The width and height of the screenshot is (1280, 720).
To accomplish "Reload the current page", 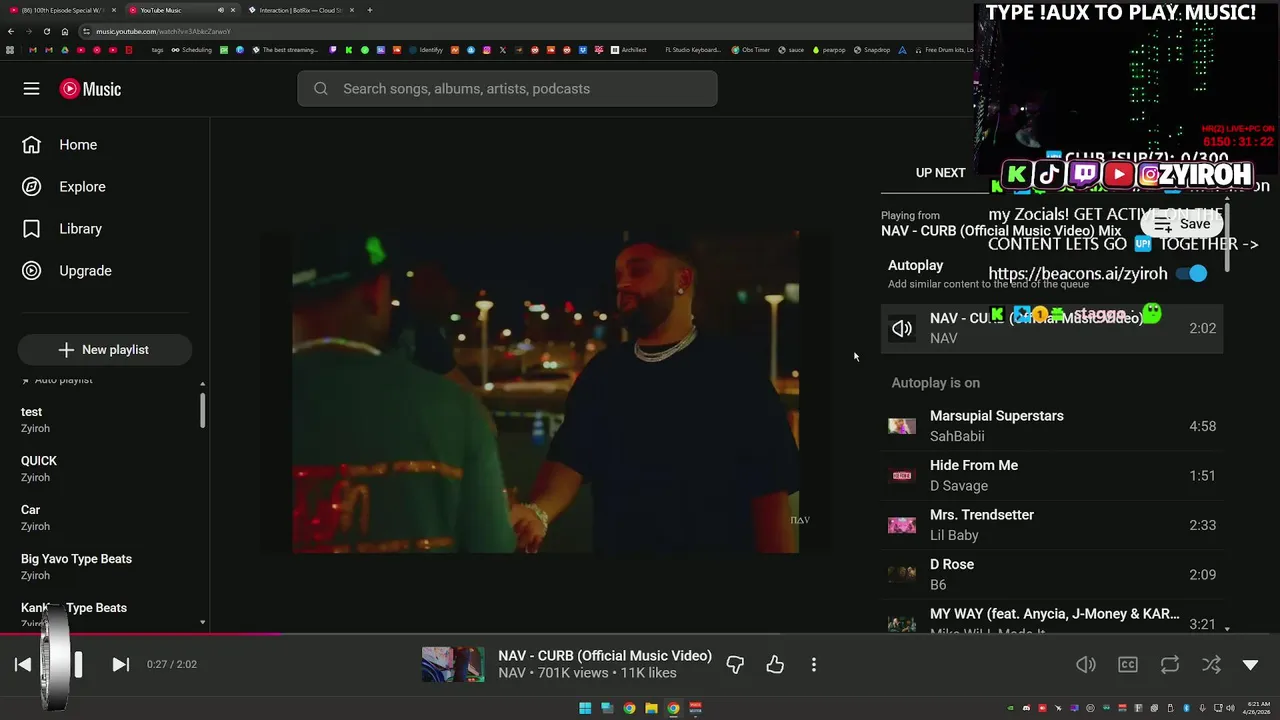I will point(46,31).
